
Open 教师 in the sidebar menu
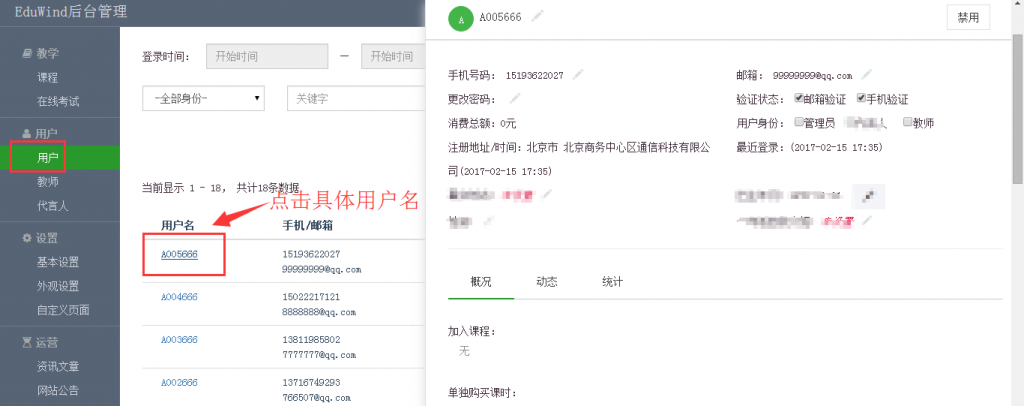click(x=48, y=181)
